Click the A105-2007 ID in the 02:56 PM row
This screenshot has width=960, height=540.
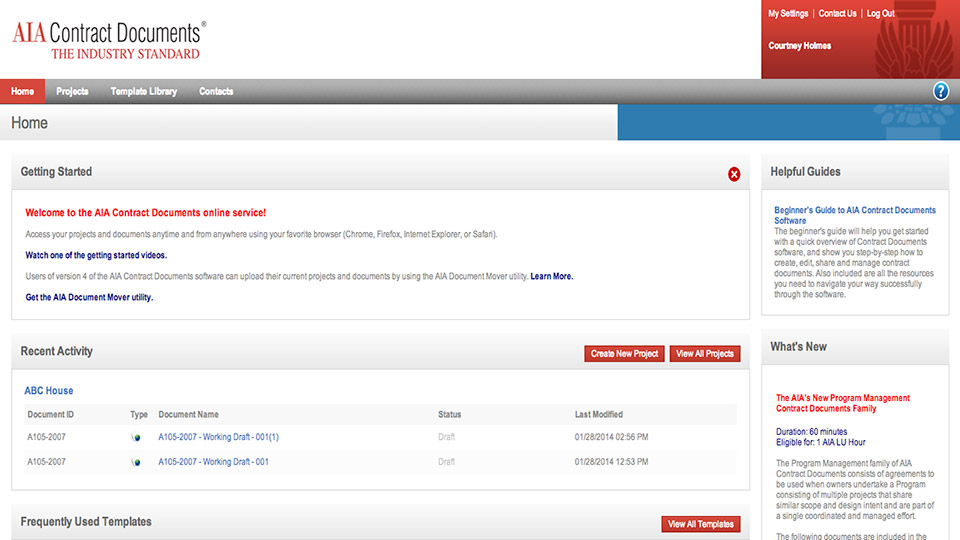tap(47, 437)
